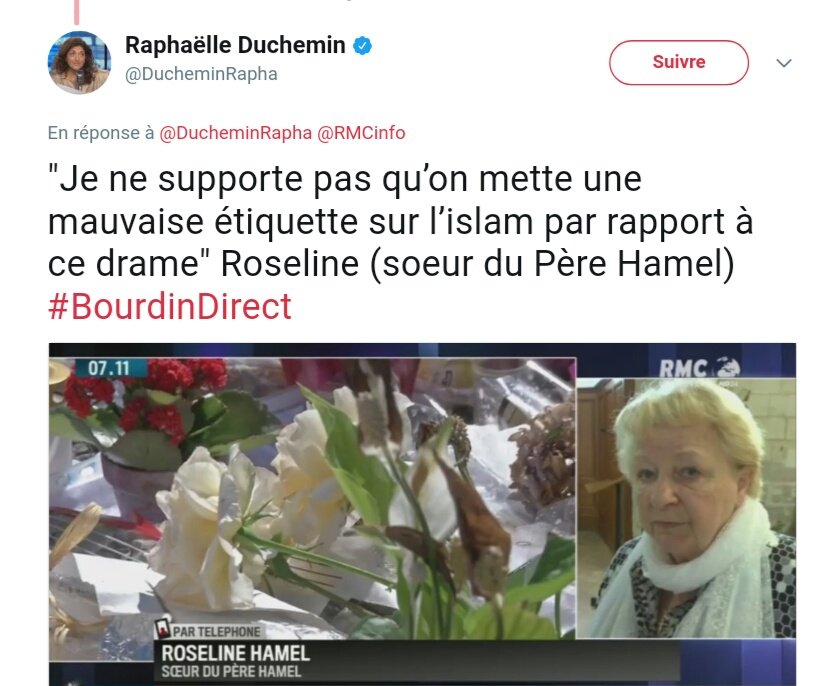
Task: Click the phone icon beside PAR TELEPHONE
Action: pos(162,629)
